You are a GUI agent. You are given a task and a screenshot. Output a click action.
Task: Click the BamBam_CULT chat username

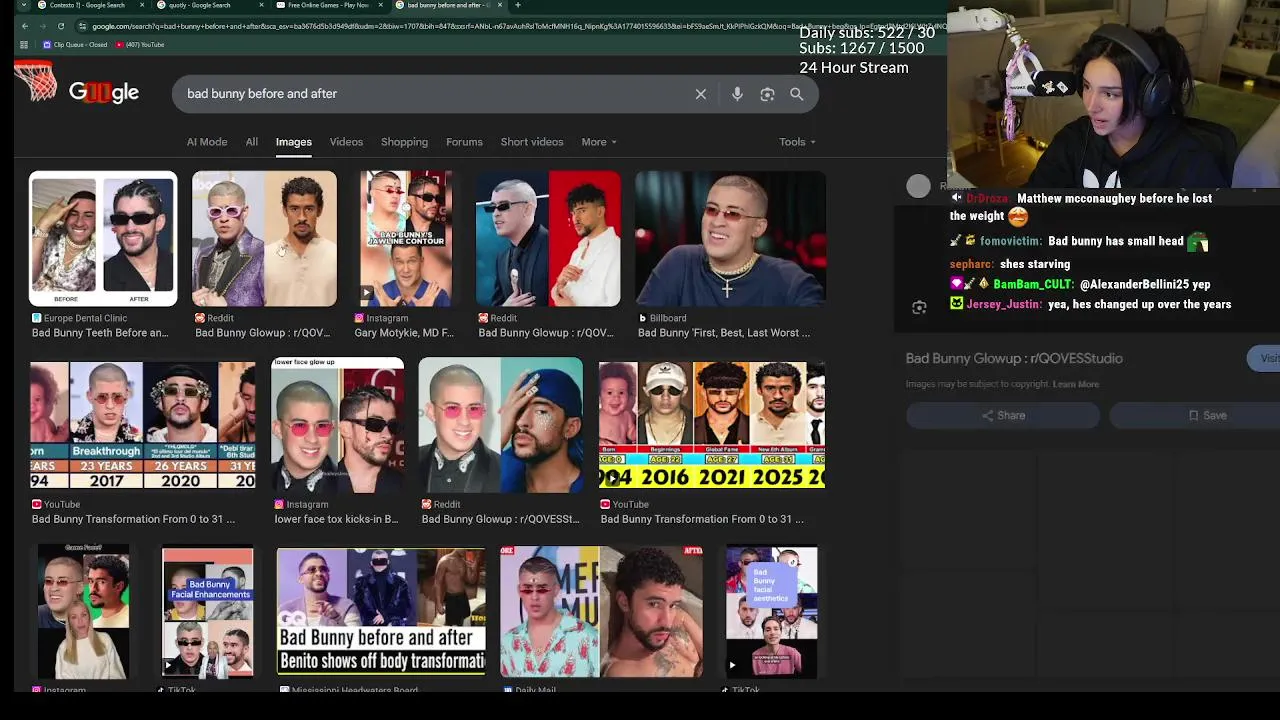tap(1033, 284)
